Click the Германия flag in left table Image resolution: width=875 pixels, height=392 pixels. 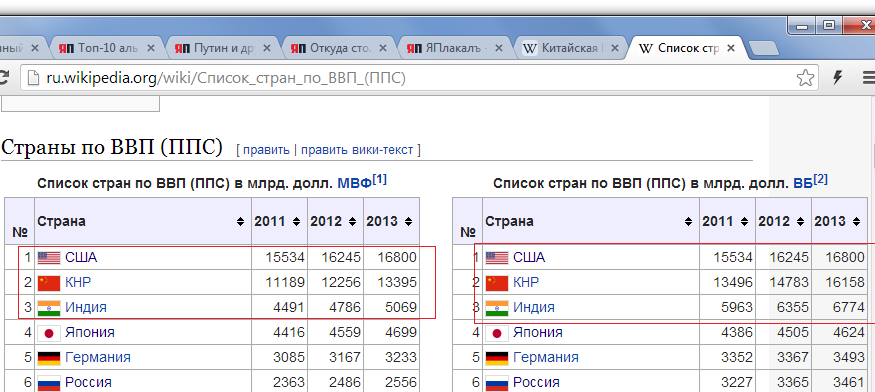(49, 358)
